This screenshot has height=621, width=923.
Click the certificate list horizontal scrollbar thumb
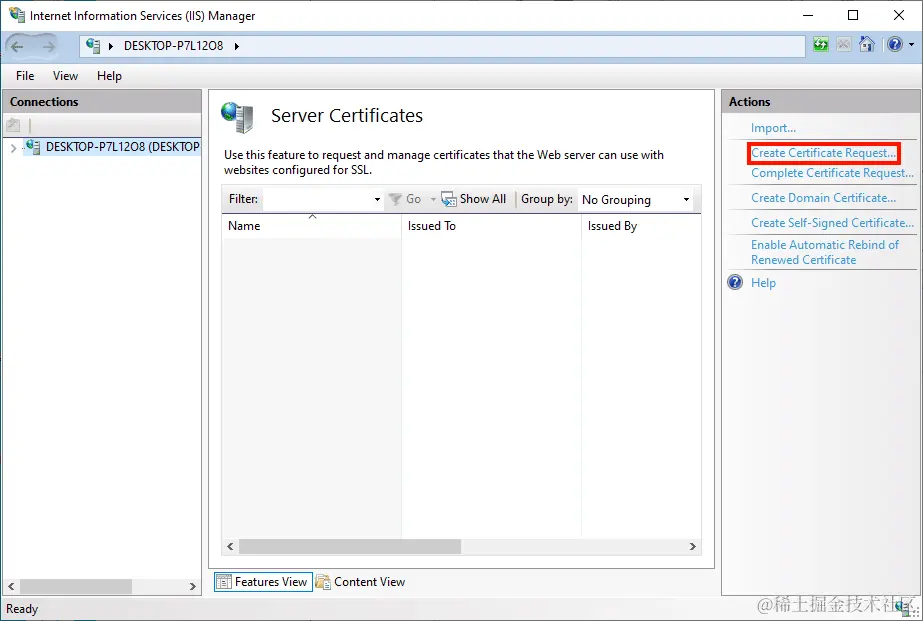click(350, 547)
